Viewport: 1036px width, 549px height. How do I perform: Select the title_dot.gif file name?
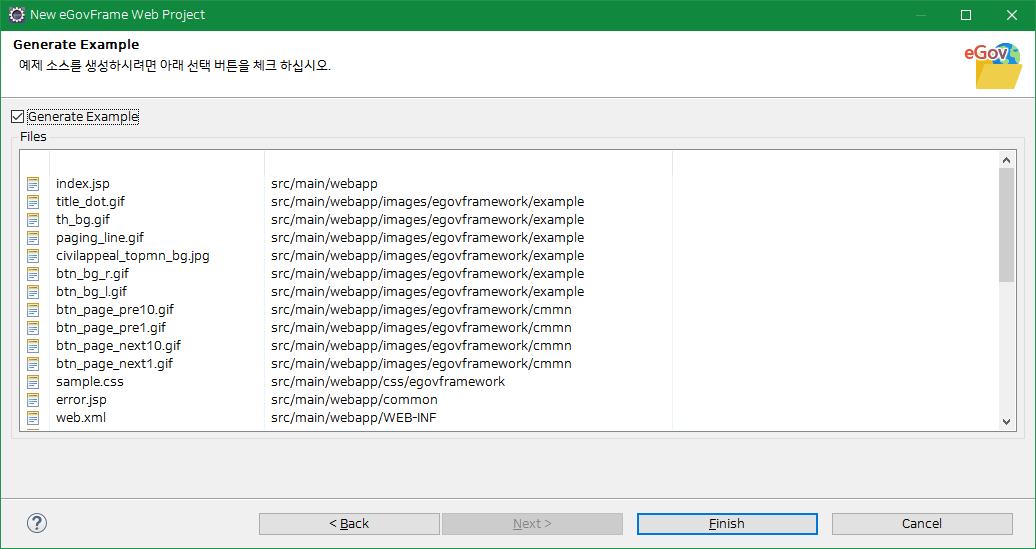click(91, 201)
